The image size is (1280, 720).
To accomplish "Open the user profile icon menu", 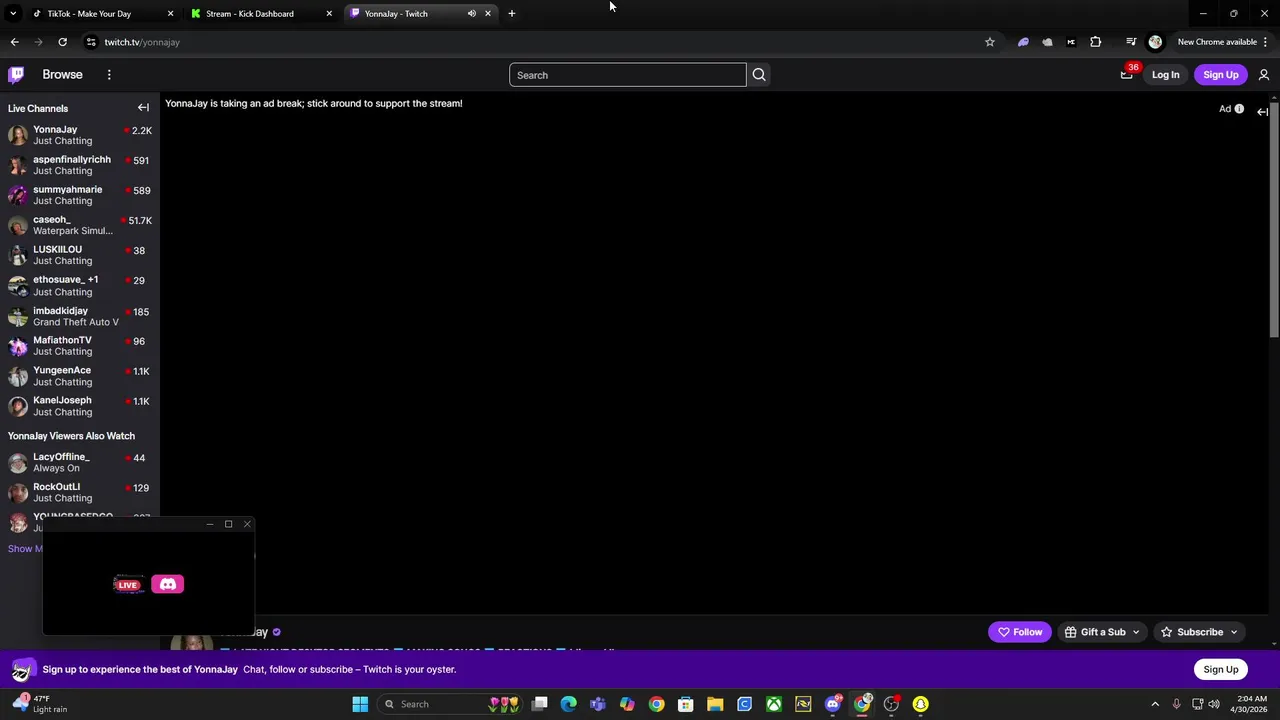I will [x=1264, y=75].
